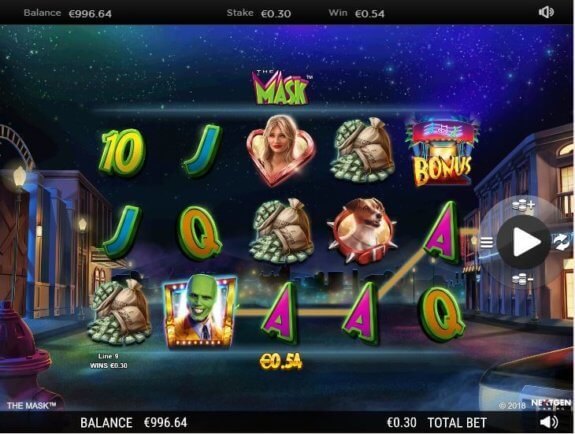Image resolution: width=575 pixels, height=434 pixels.
Task: Increase the bet with the coins plus icon
Action: click(523, 205)
